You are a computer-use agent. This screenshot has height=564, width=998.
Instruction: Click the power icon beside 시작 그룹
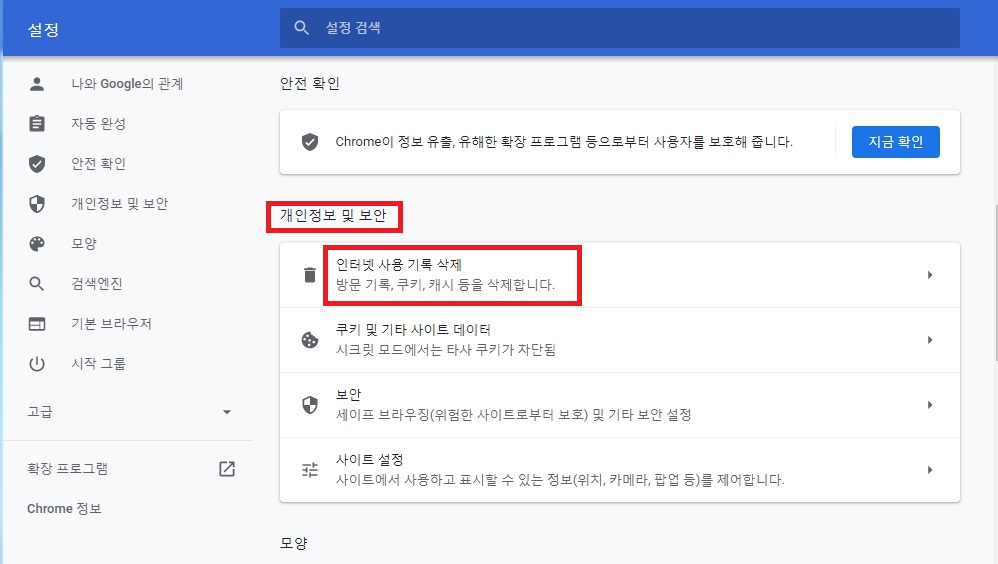pyautogui.click(x=37, y=364)
